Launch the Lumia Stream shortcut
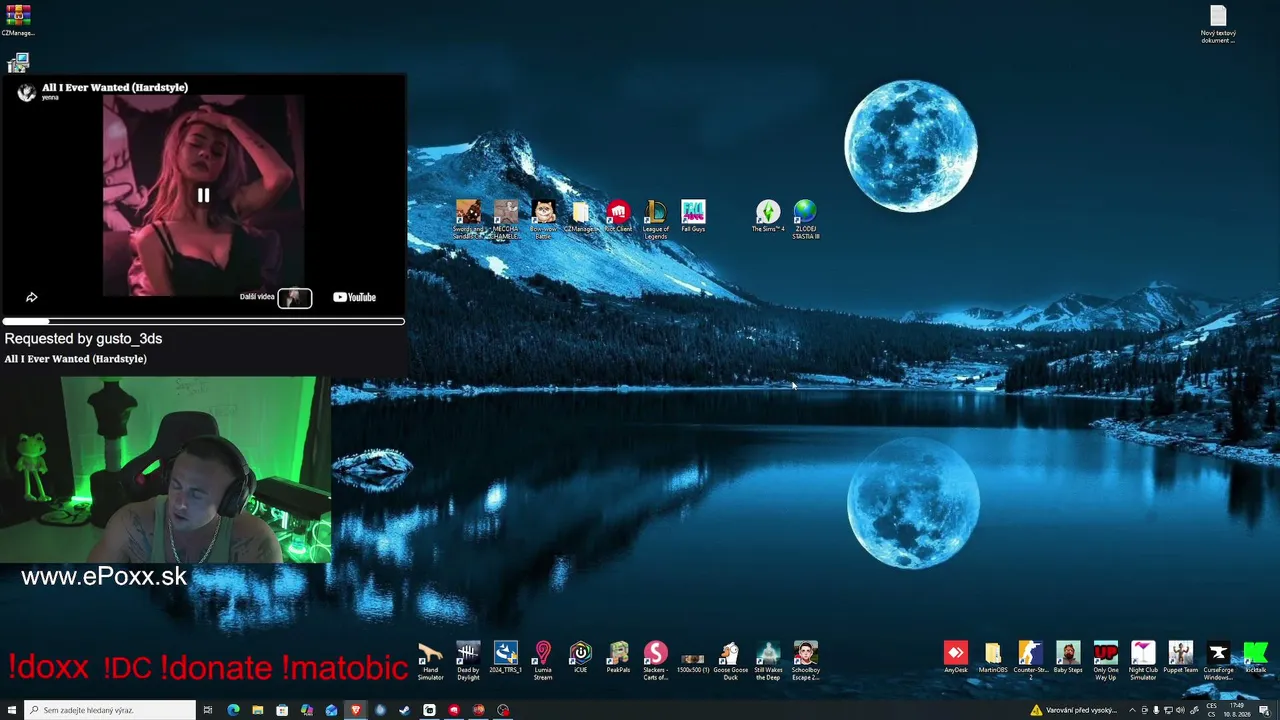This screenshot has width=1280, height=720. point(543,662)
